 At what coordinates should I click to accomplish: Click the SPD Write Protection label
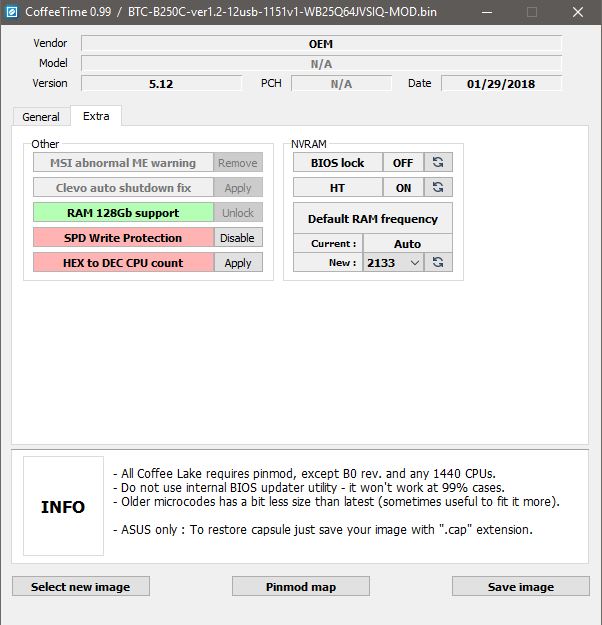click(123, 238)
